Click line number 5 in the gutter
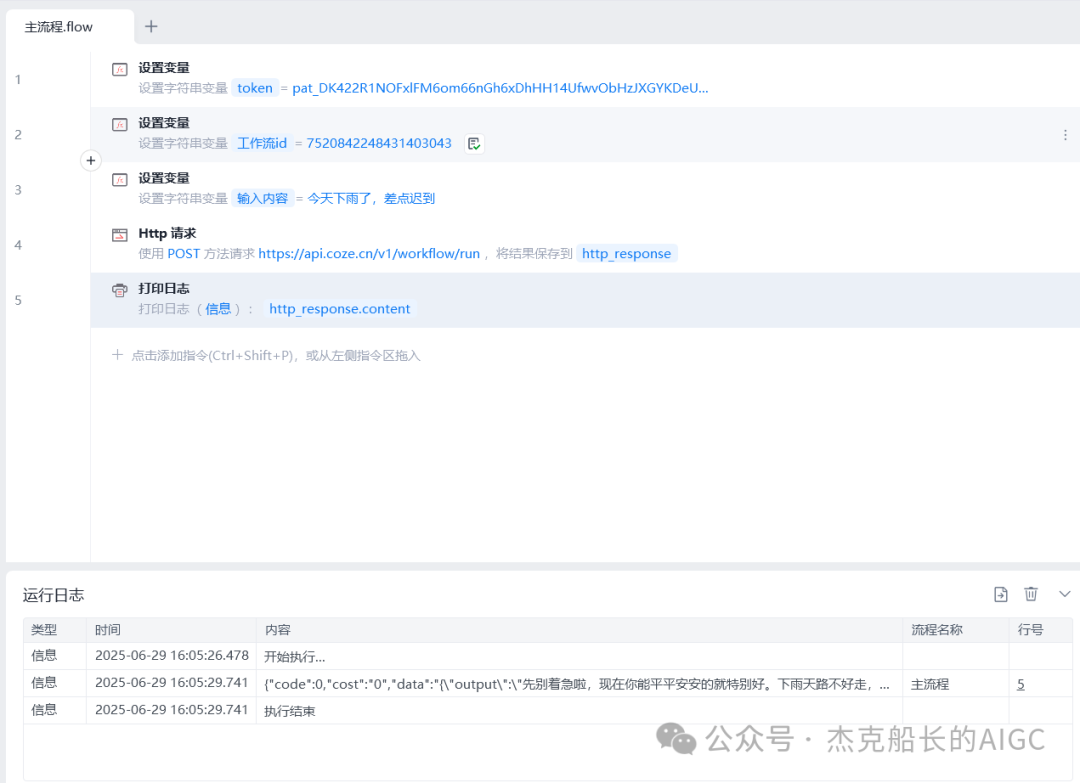The image size is (1080, 783). coord(18,300)
